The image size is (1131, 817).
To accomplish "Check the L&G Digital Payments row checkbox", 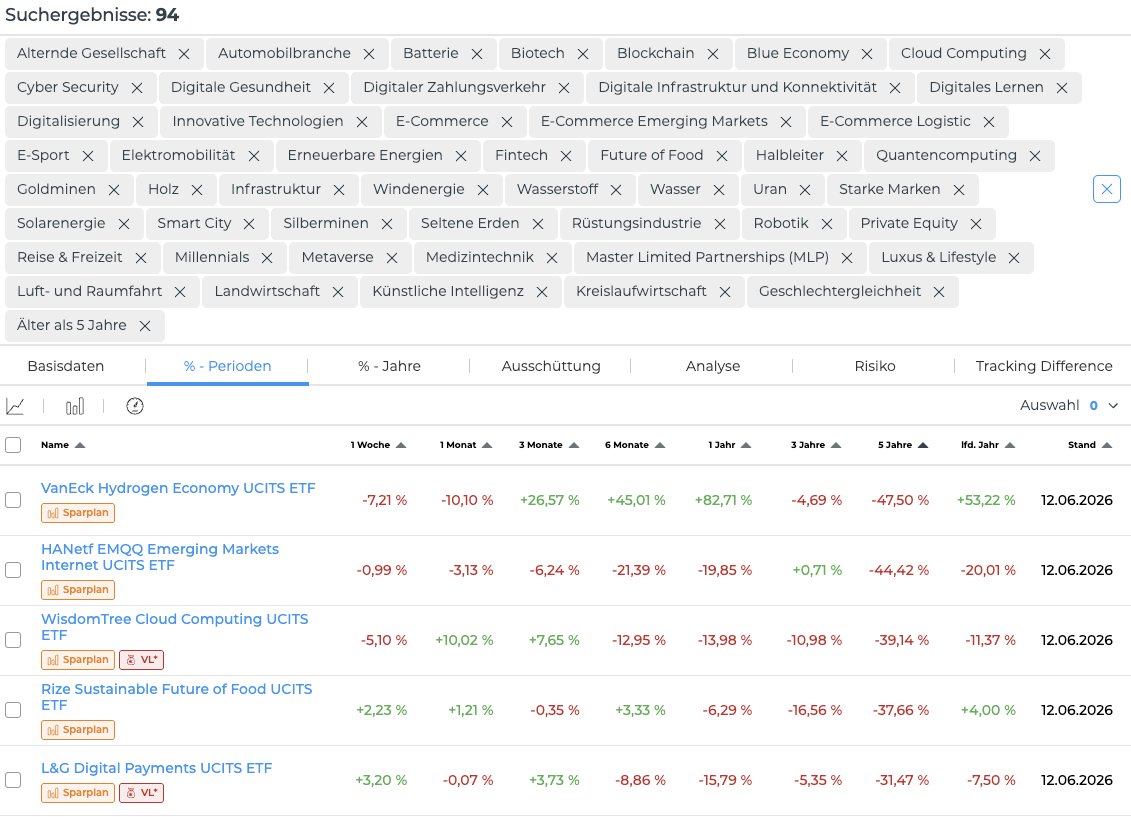I will (13, 780).
